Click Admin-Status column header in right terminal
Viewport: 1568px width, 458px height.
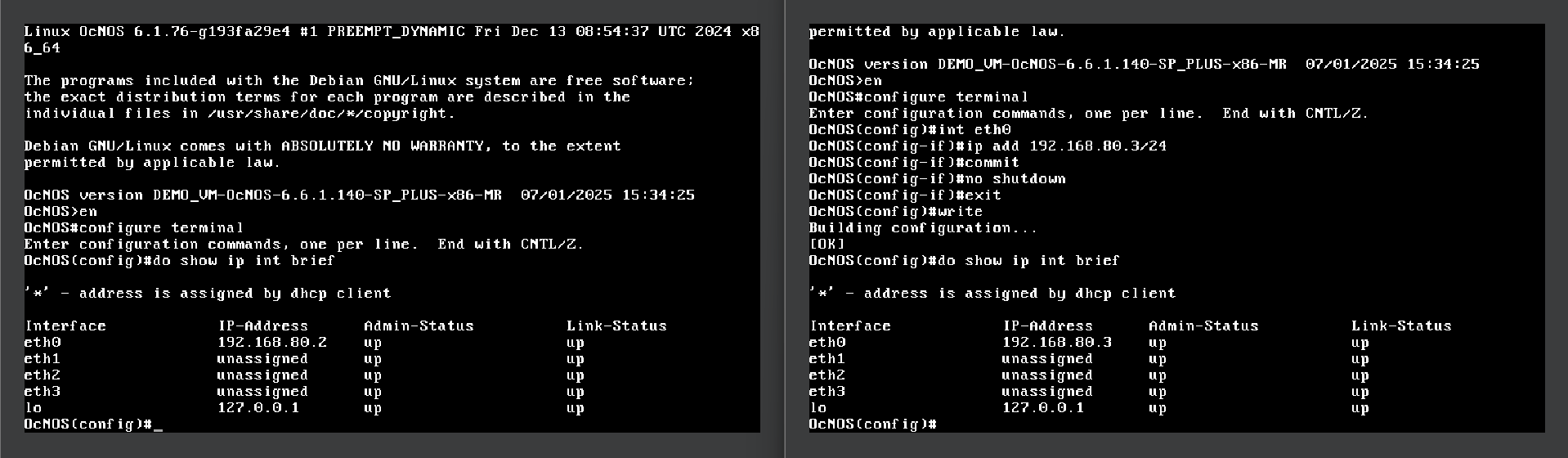point(1203,326)
